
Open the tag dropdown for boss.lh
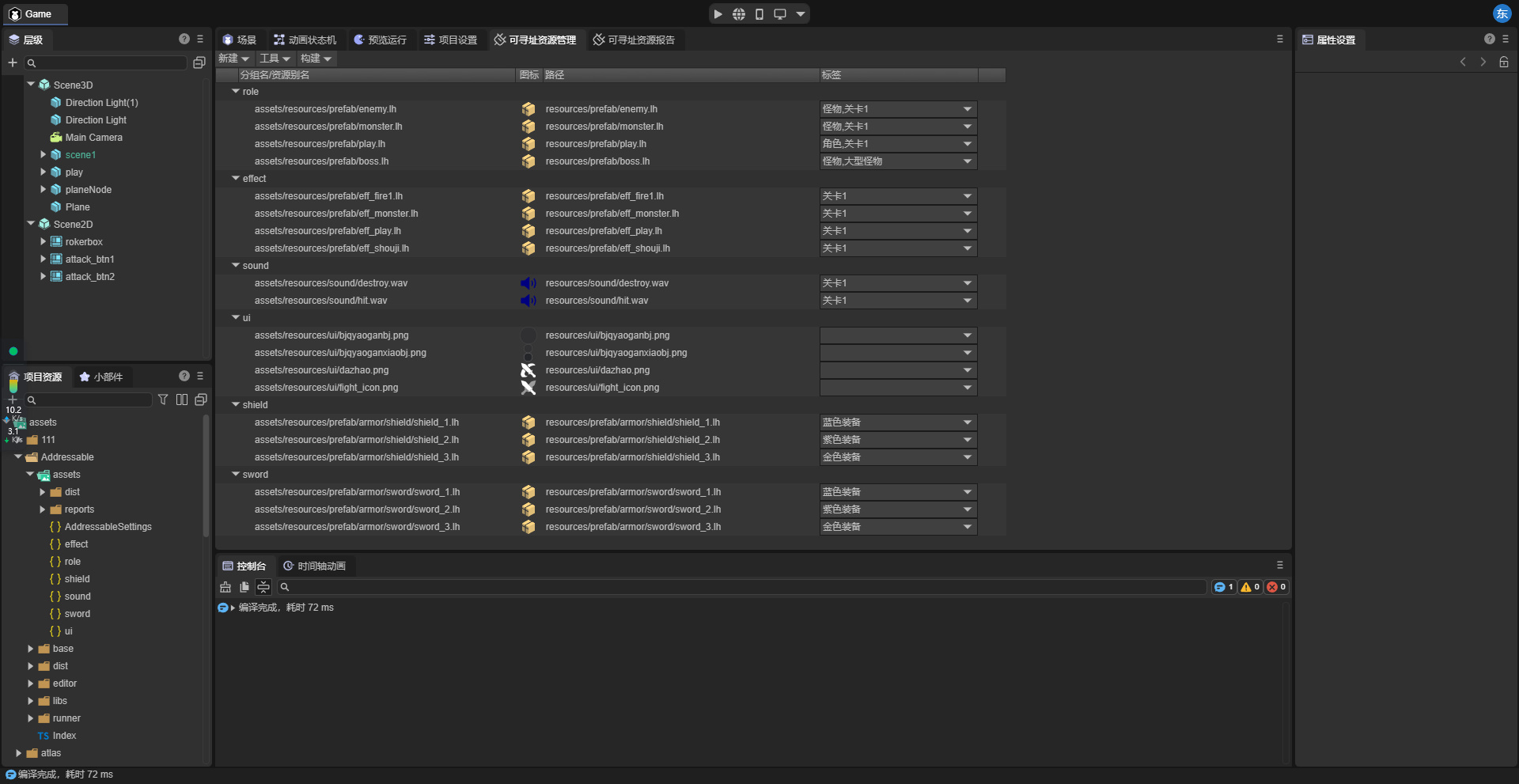pyautogui.click(x=967, y=161)
